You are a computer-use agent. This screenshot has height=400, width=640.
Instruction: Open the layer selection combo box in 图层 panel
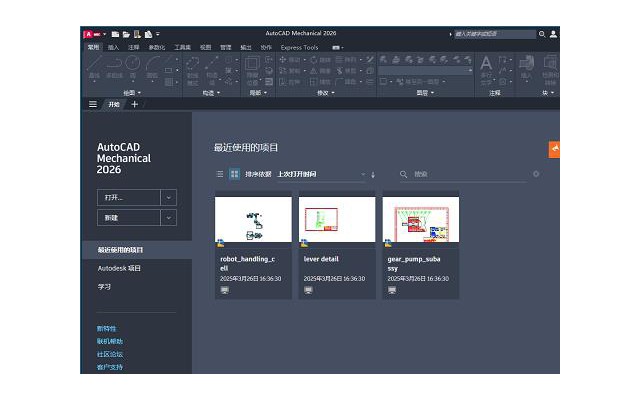pos(425,71)
